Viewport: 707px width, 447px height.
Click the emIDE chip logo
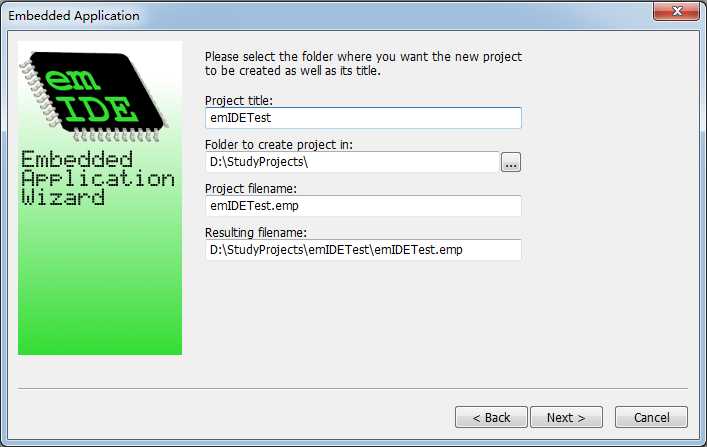pyautogui.click(x=94, y=96)
